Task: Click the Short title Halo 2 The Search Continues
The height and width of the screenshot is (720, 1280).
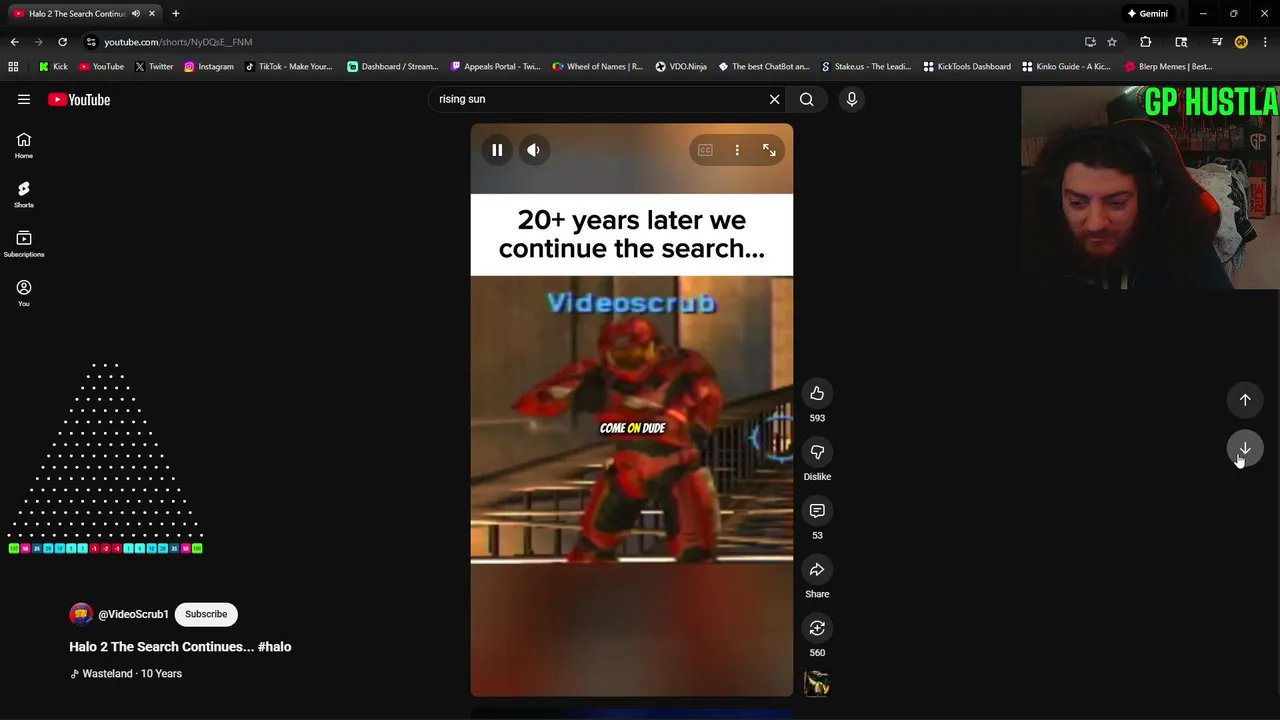Action: click(x=180, y=647)
